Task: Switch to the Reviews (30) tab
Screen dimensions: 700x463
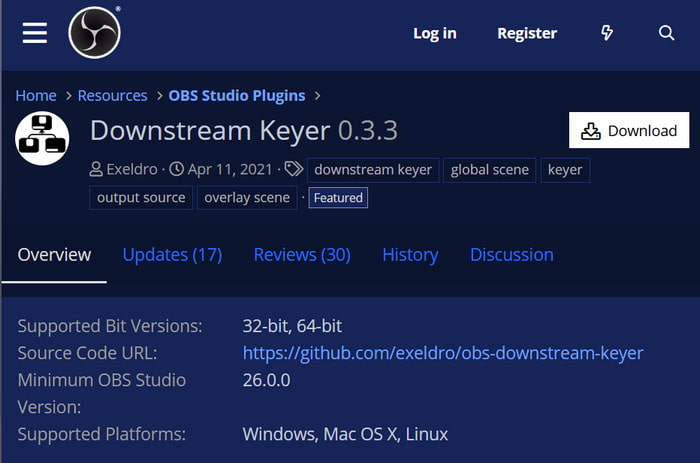Action: (x=302, y=255)
